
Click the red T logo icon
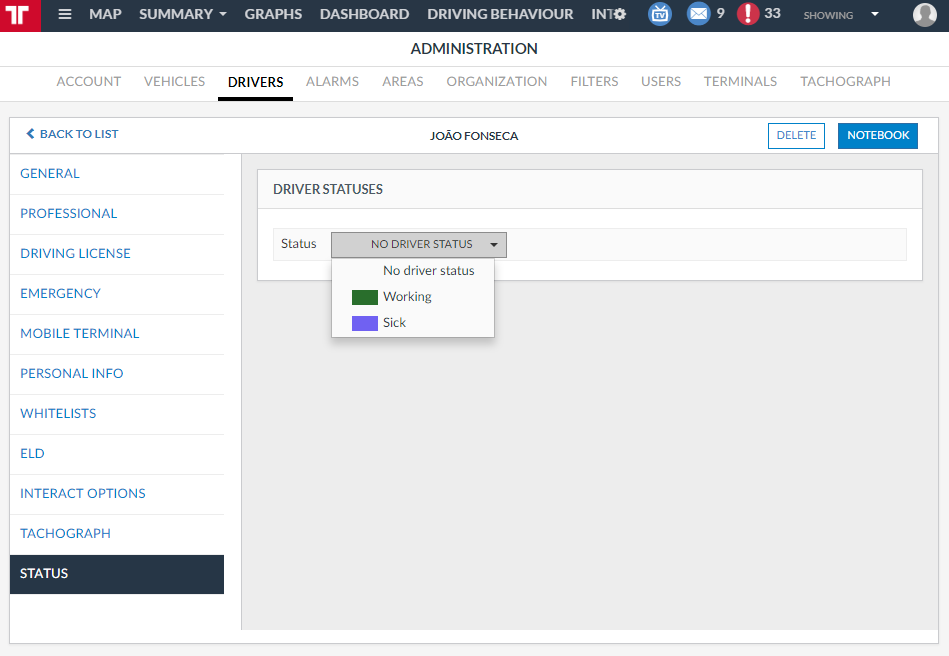tap(20, 15)
